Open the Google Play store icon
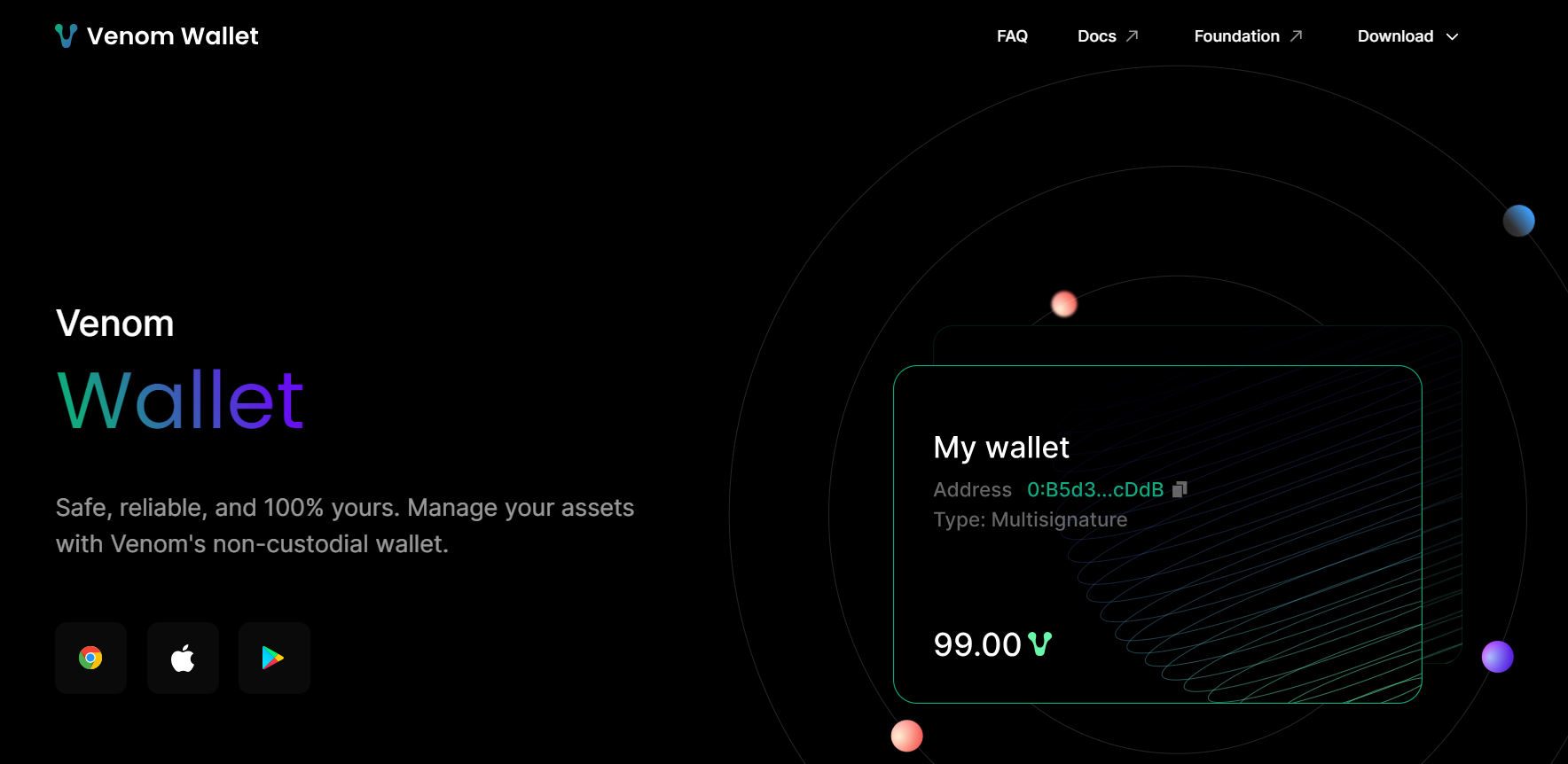Viewport: 1568px width, 764px height. (x=274, y=658)
